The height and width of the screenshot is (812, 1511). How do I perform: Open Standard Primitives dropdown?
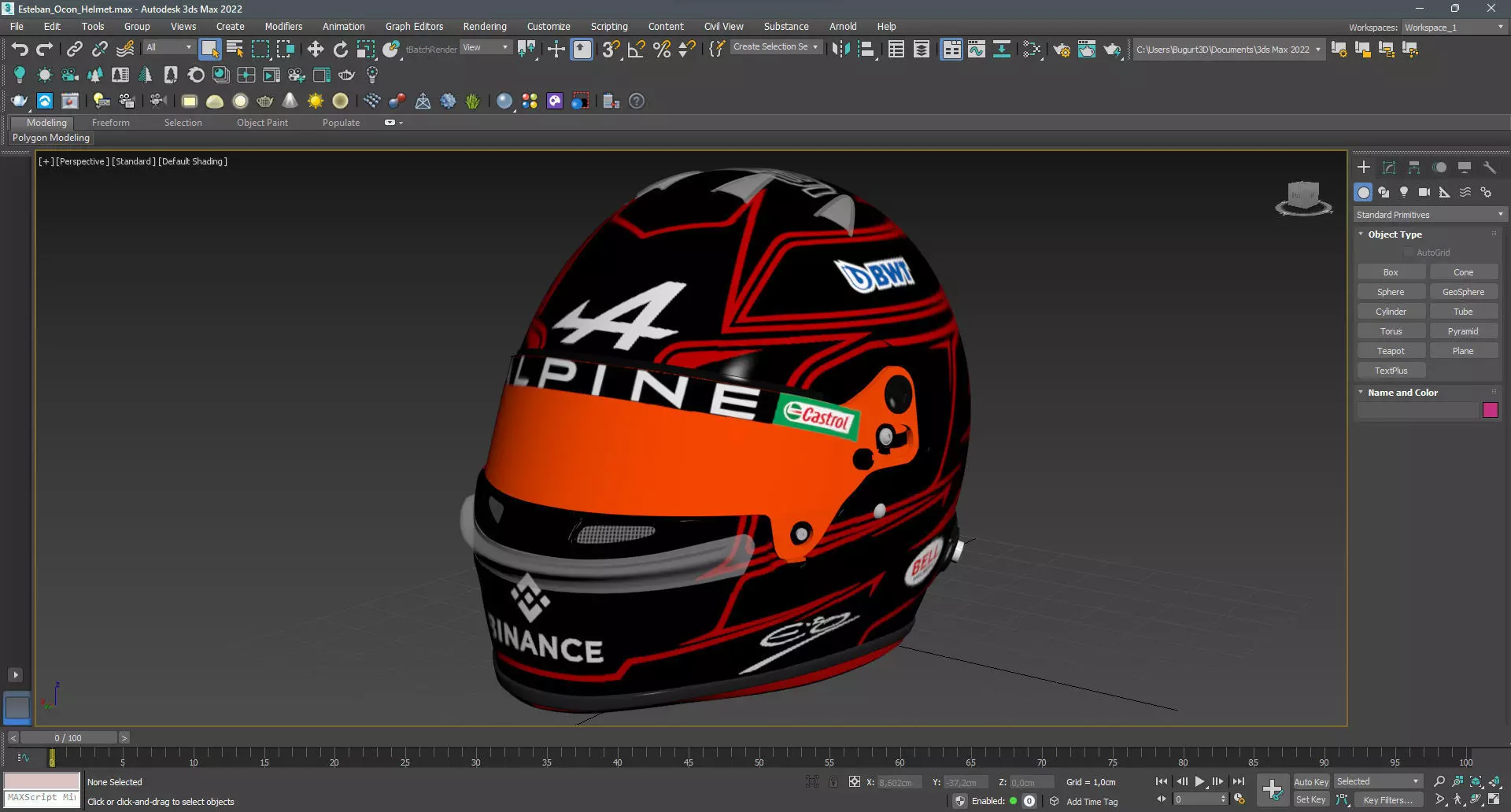1429,215
